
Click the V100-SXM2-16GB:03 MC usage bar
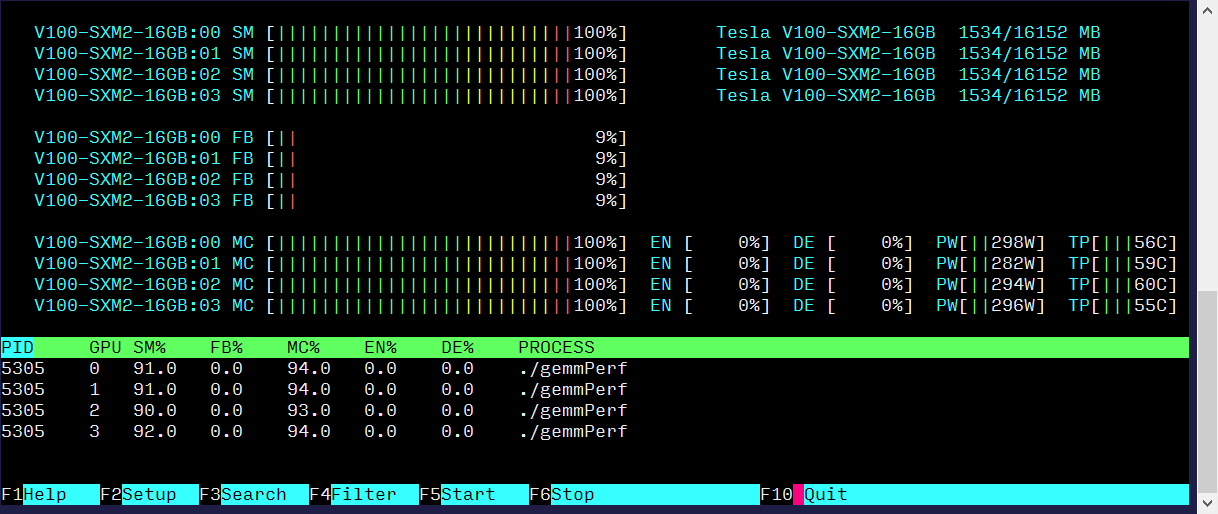click(447, 306)
